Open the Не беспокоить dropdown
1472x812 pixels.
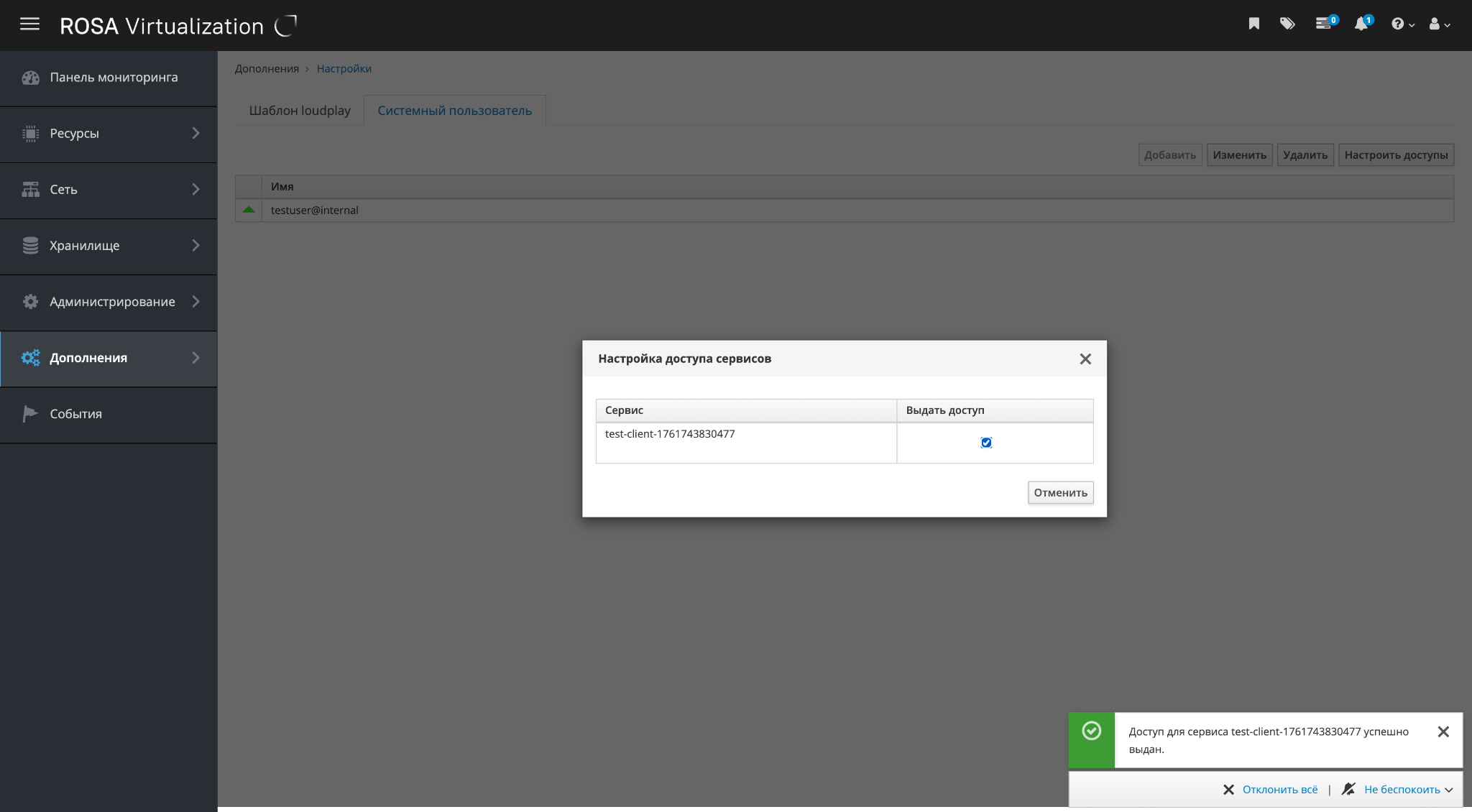tap(1407, 790)
